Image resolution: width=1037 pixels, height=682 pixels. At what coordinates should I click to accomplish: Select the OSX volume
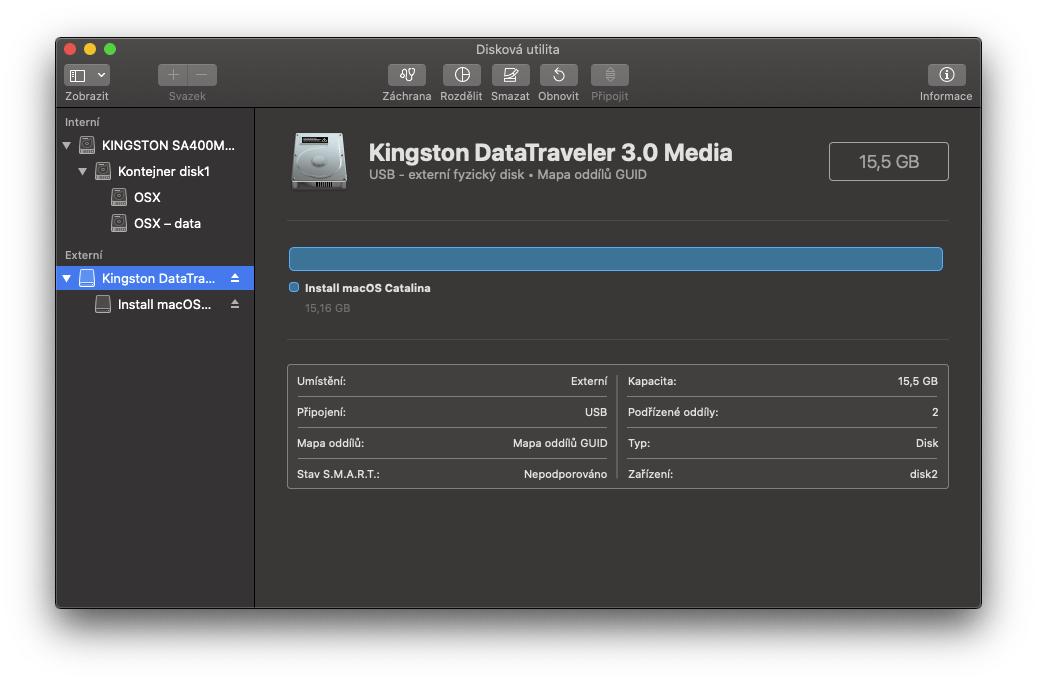(155, 197)
